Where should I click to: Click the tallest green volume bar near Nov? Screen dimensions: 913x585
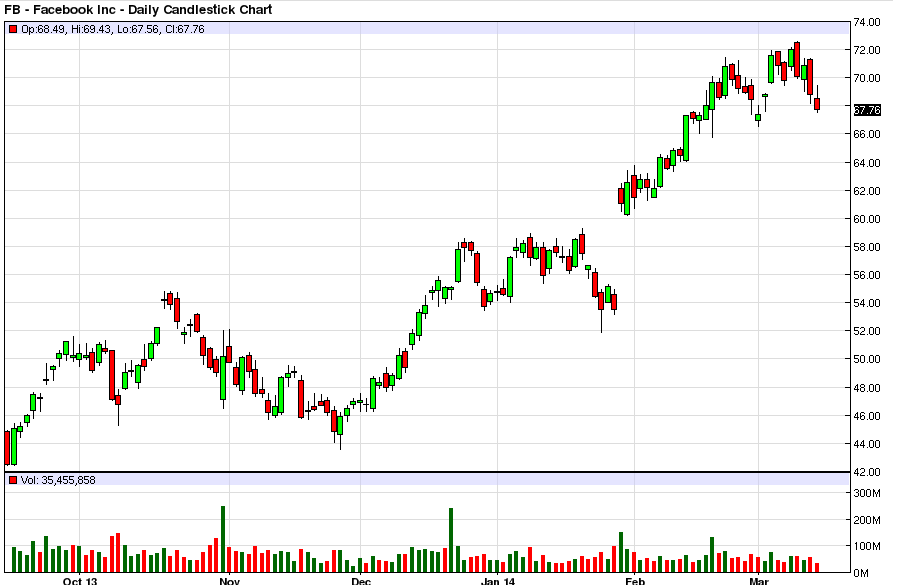pyautogui.click(x=223, y=539)
